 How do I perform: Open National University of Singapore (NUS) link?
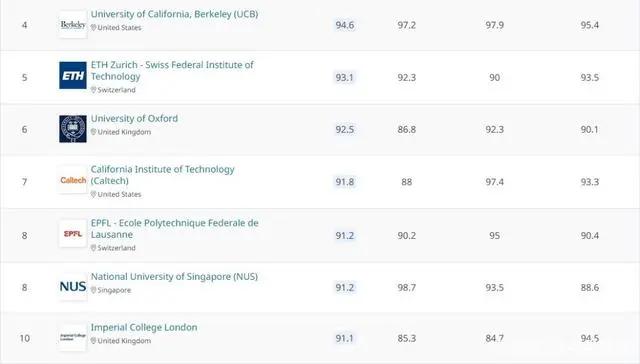click(x=174, y=276)
